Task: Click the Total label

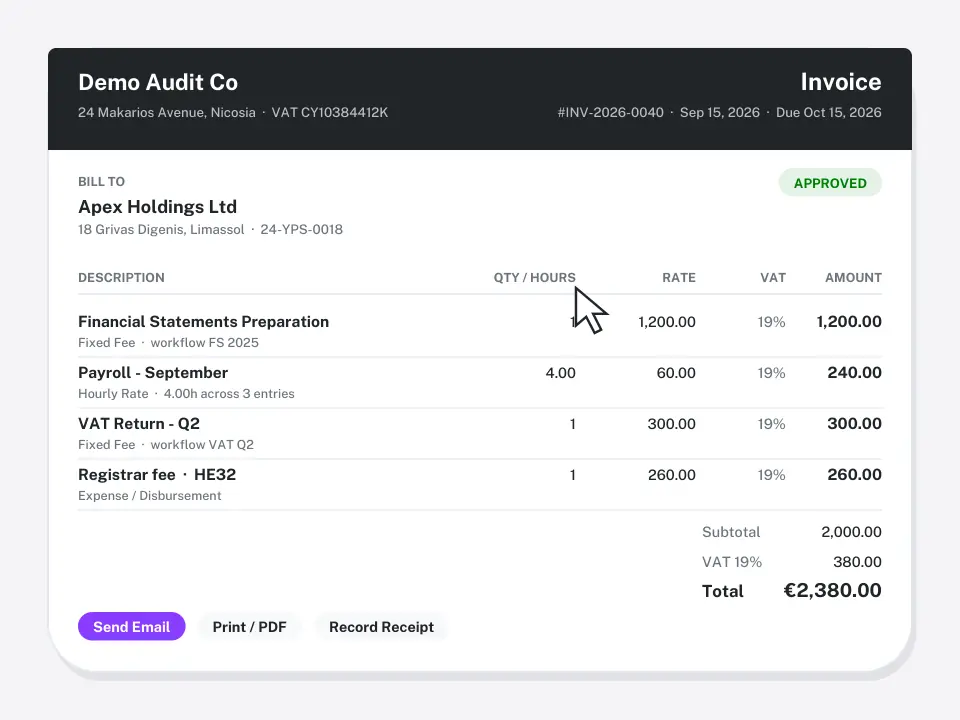Action: 722,591
